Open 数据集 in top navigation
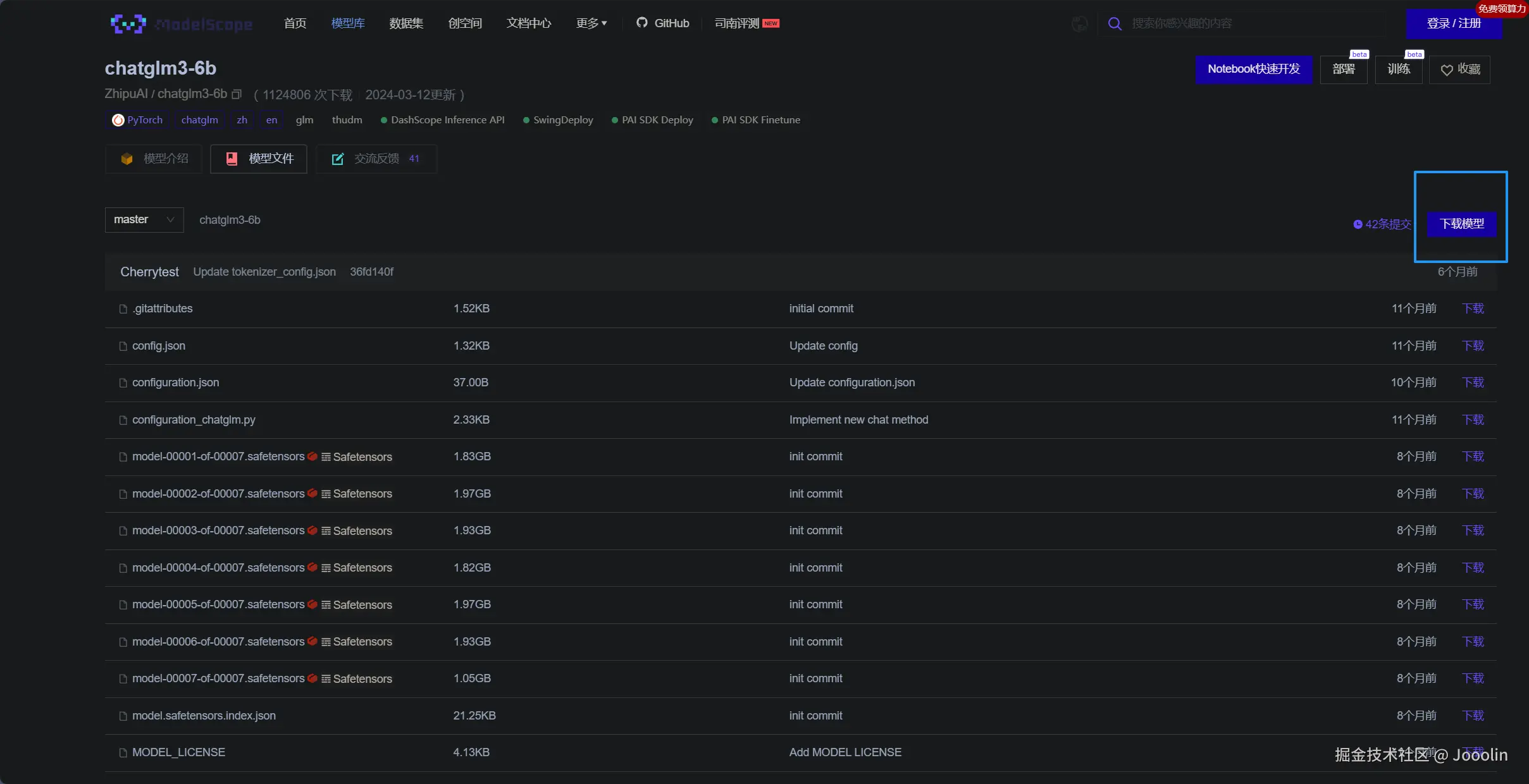This screenshot has height=784, width=1529. pos(406,23)
